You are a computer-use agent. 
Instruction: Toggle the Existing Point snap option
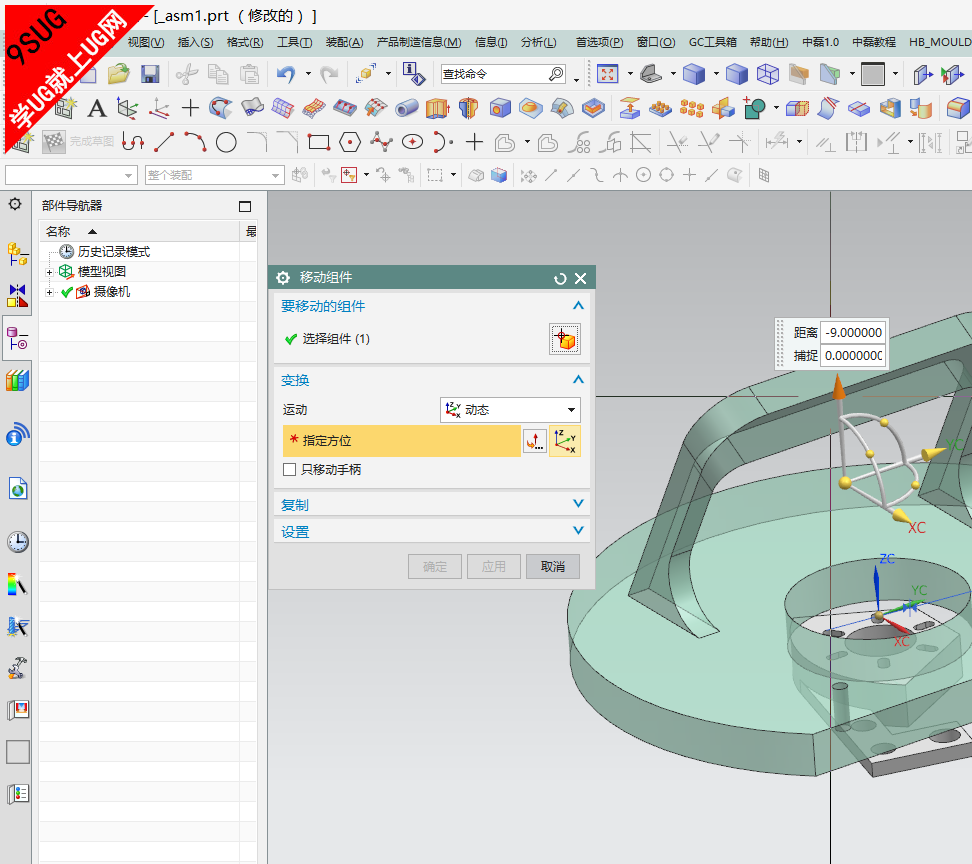pyautogui.click(x=689, y=175)
